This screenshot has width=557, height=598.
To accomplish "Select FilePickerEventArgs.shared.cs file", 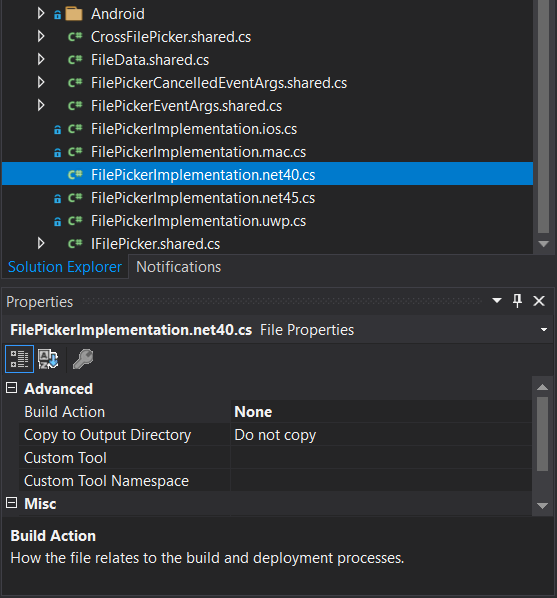I will point(186,106).
